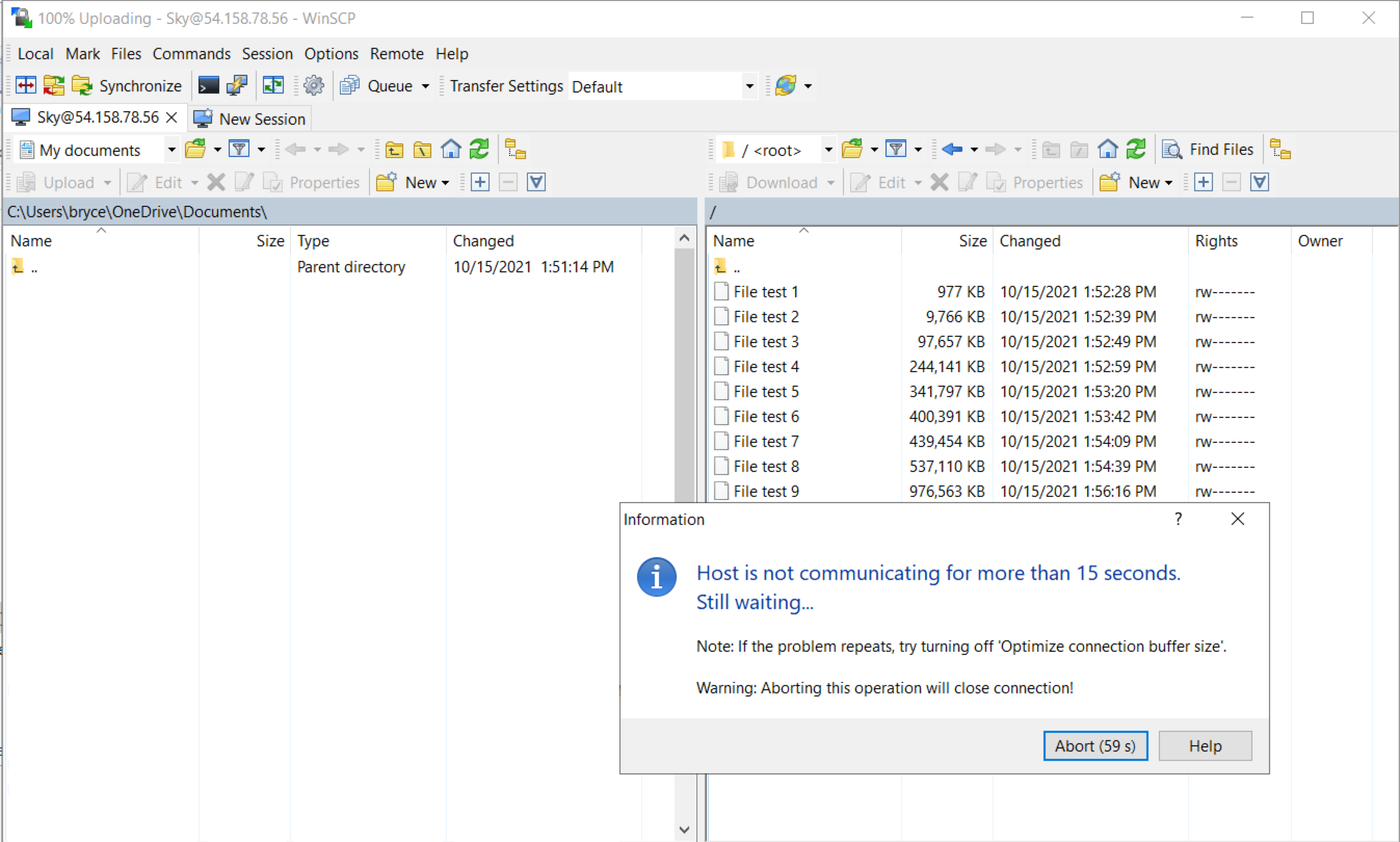Refresh the remote file panel
The height and width of the screenshot is (842, 1400).
point(1136,149)
